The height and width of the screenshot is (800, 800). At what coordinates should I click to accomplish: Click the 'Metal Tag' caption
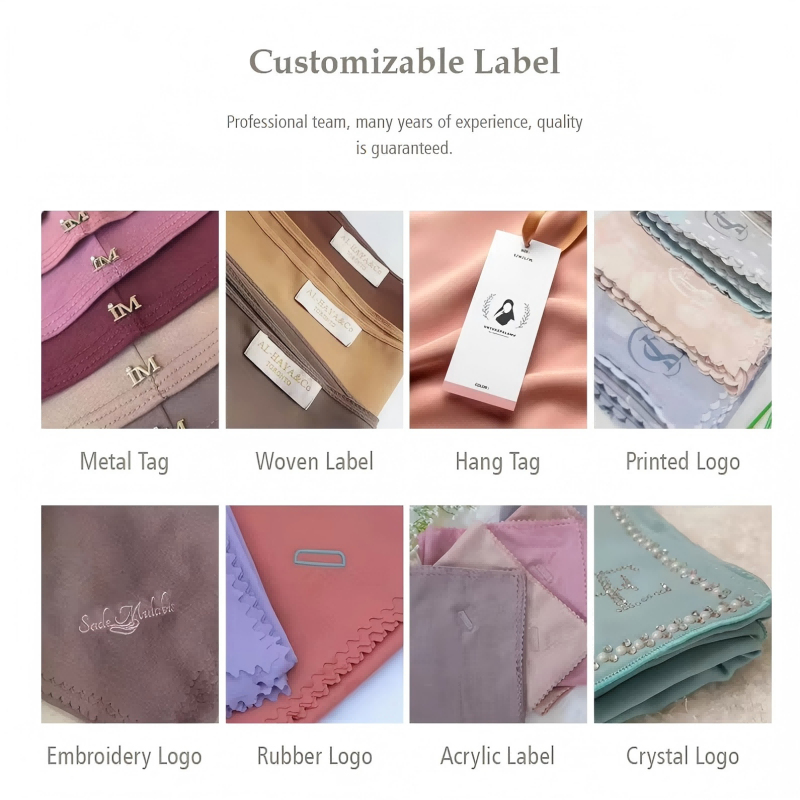(124, 462)
